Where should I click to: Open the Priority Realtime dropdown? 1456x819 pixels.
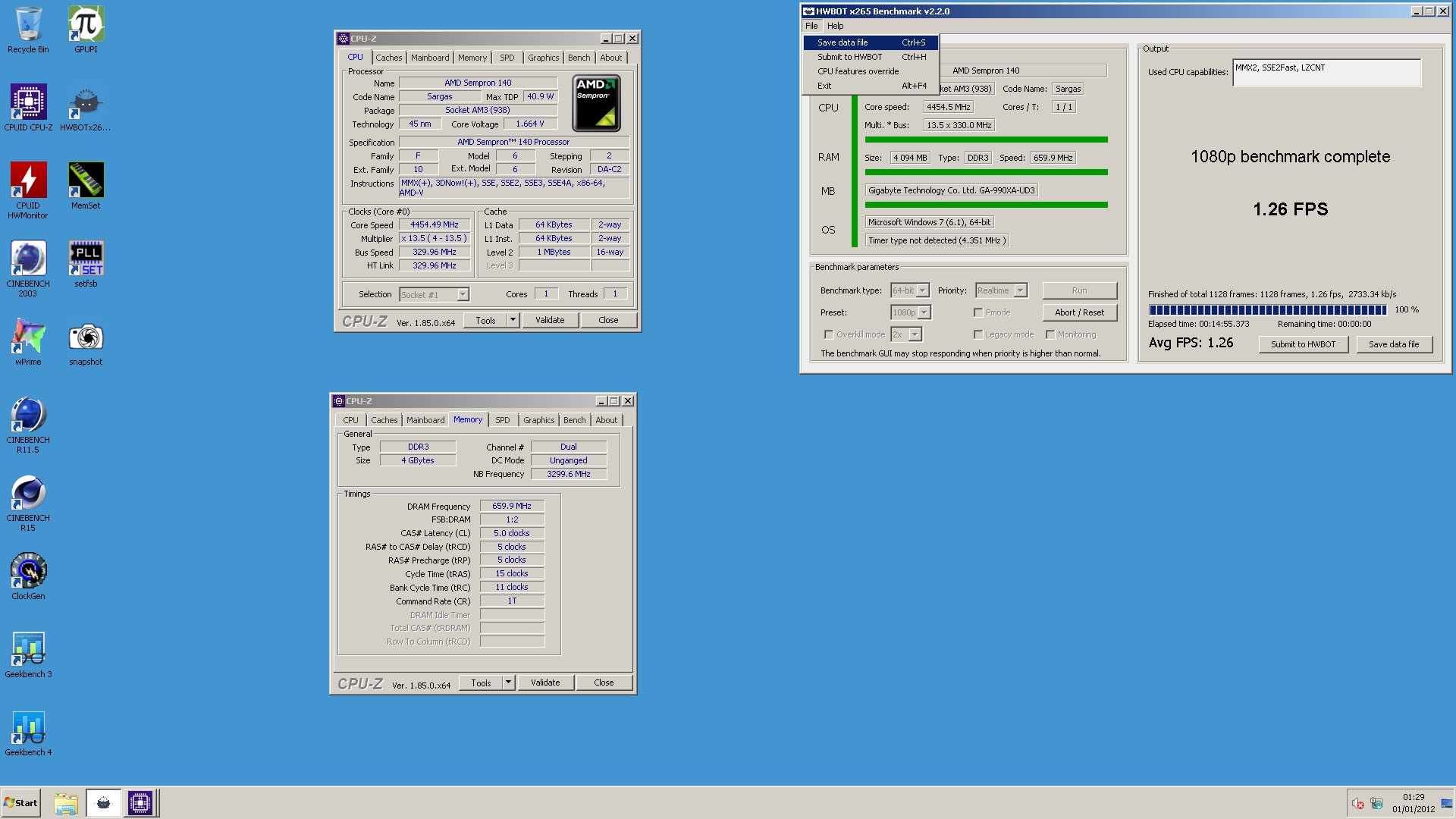[1001, 290]
